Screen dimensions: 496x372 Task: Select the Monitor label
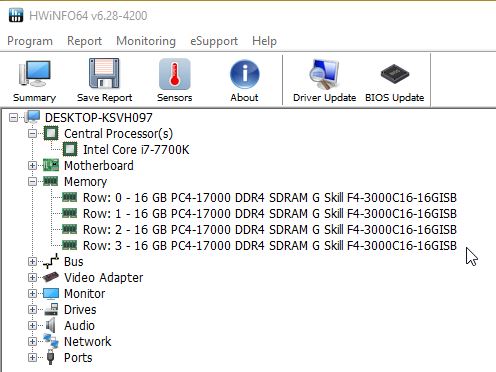84,294
